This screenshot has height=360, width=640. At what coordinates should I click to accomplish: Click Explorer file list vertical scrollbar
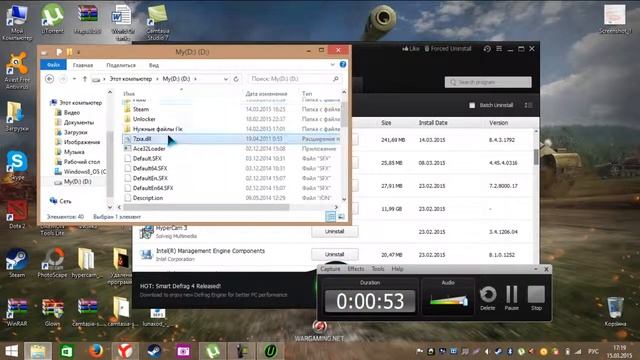pos(344,114)
